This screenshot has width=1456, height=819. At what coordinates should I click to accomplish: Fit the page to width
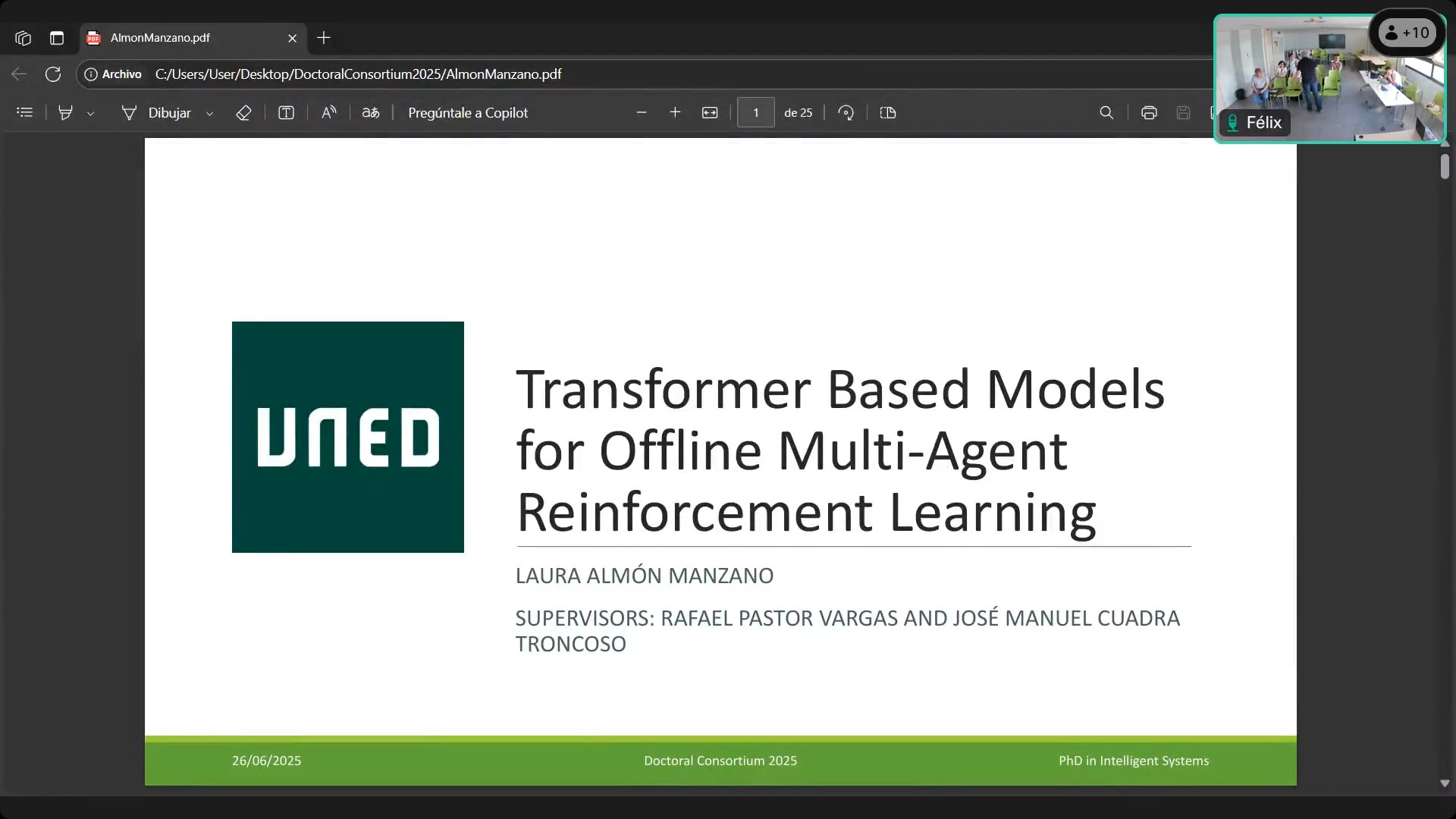710,113
